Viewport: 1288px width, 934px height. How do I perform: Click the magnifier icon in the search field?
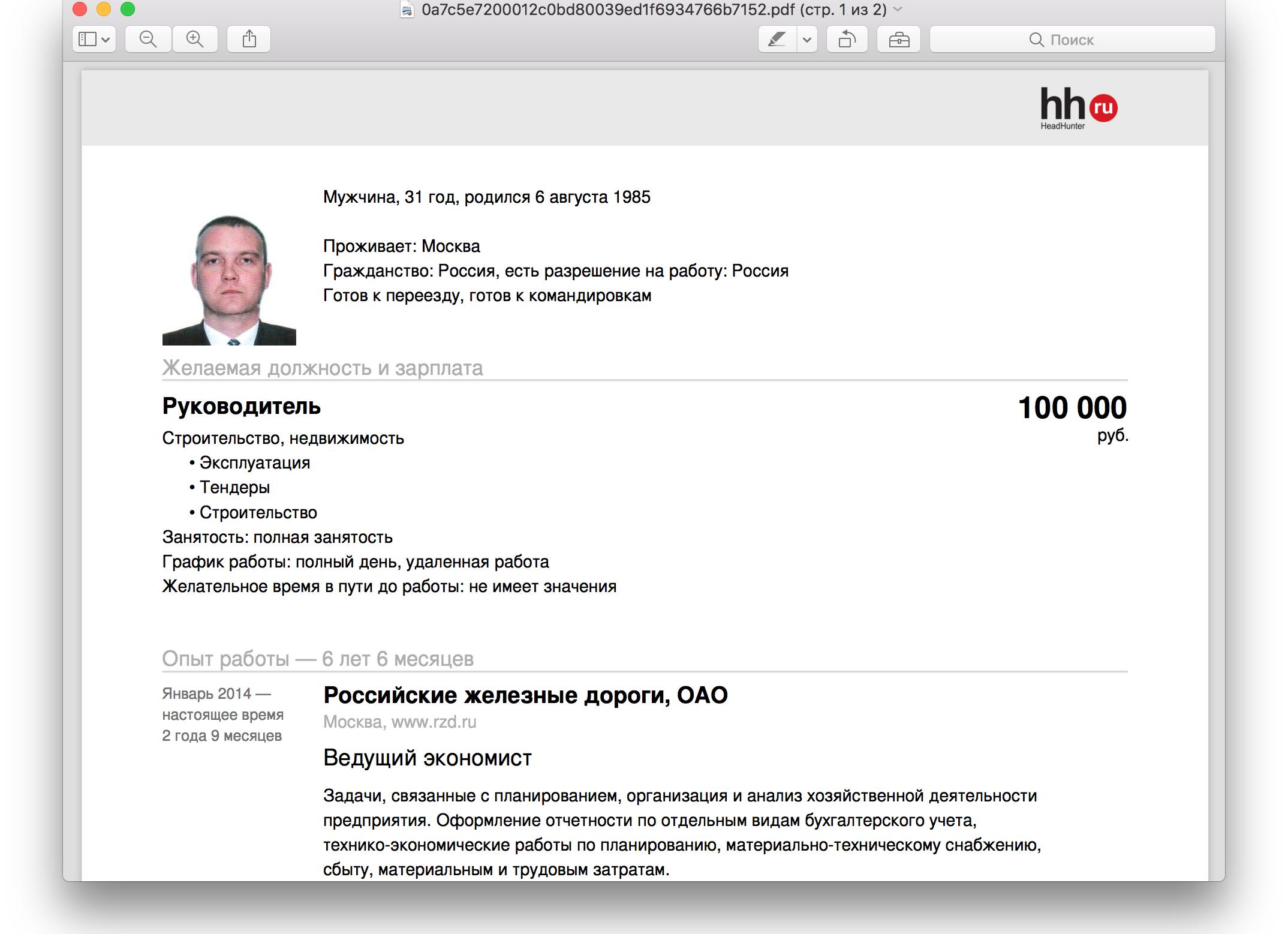click(x=1037, y=39)
